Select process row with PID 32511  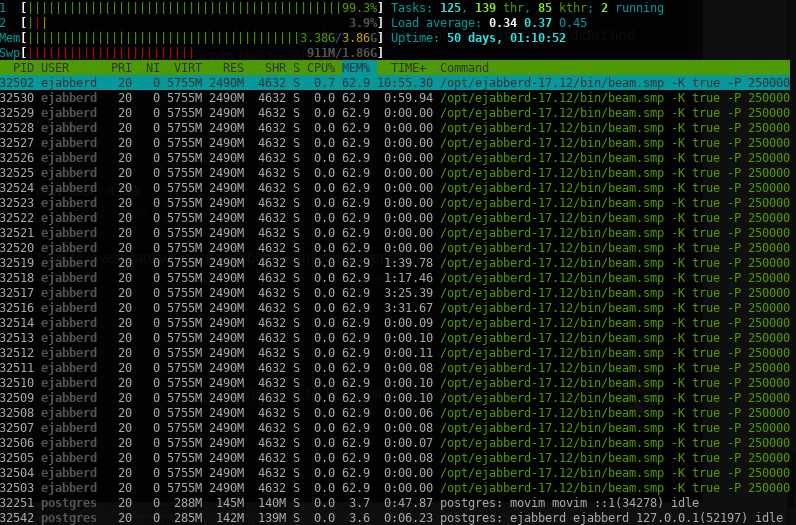(395, 368)
